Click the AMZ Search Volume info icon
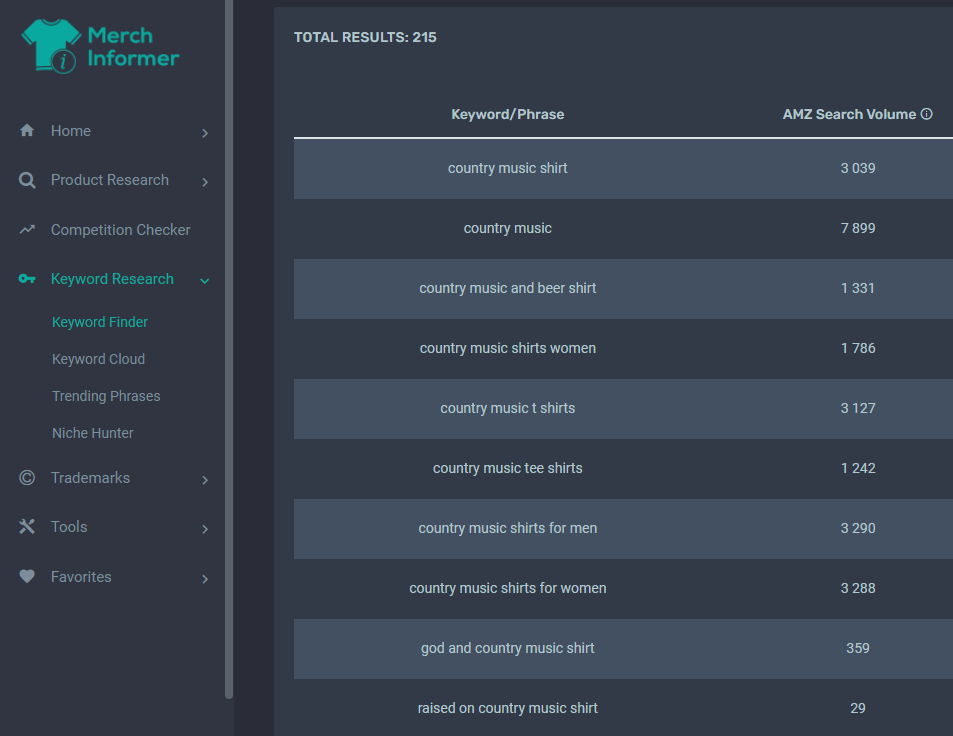The height and width of the screenshot is (736, 953). [926, 114]
